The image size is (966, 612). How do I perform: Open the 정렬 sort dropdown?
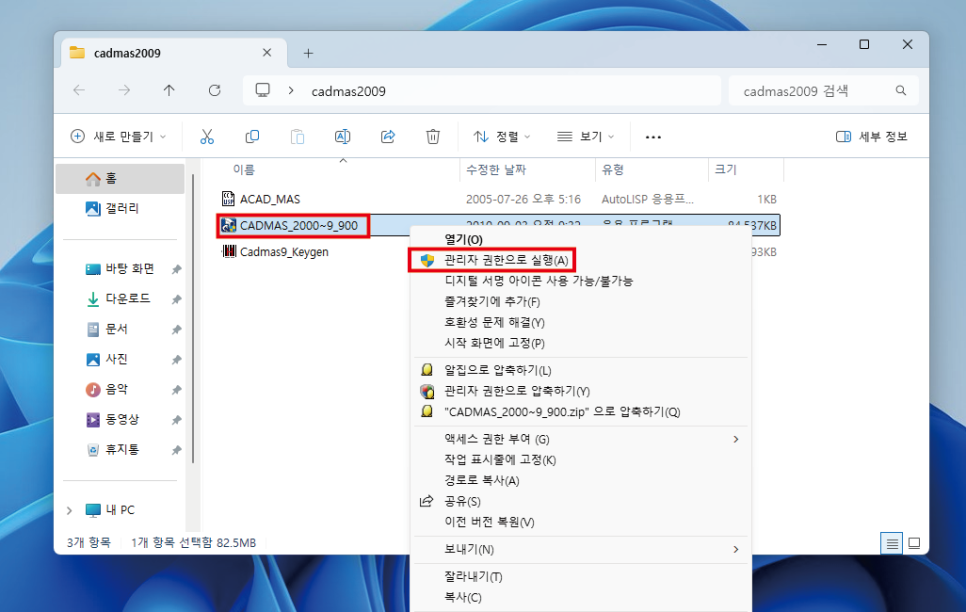(501, 137)
